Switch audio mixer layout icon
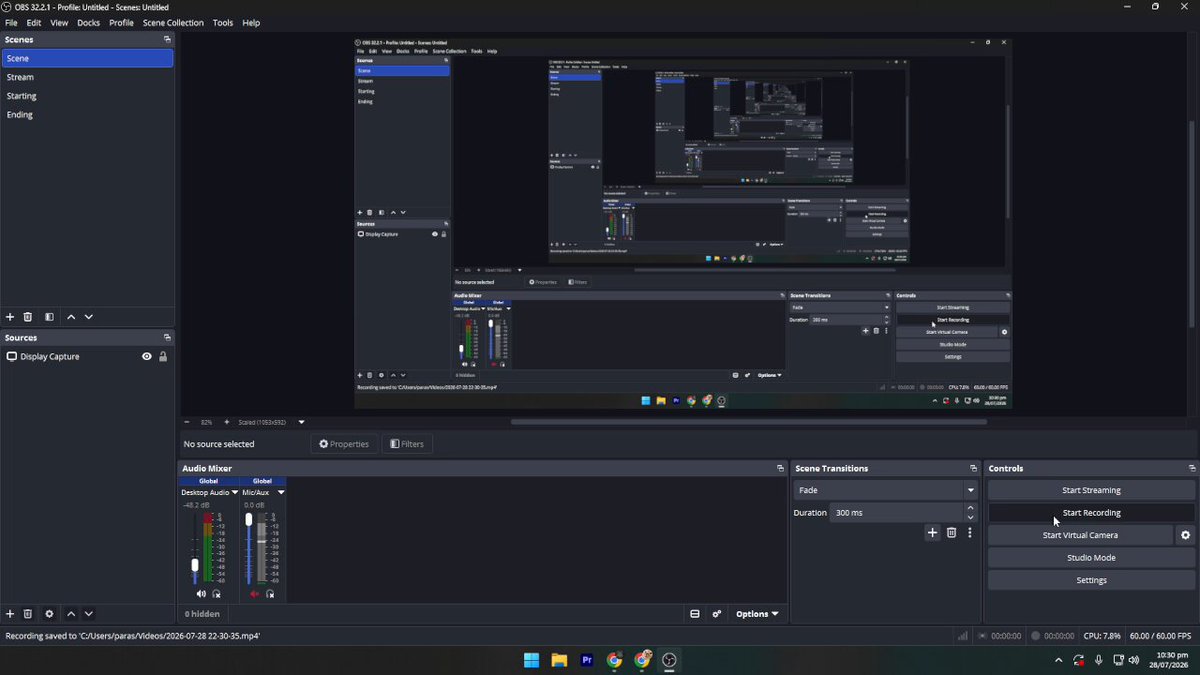This screenshot has height=675, width=1200. (695, 614)
